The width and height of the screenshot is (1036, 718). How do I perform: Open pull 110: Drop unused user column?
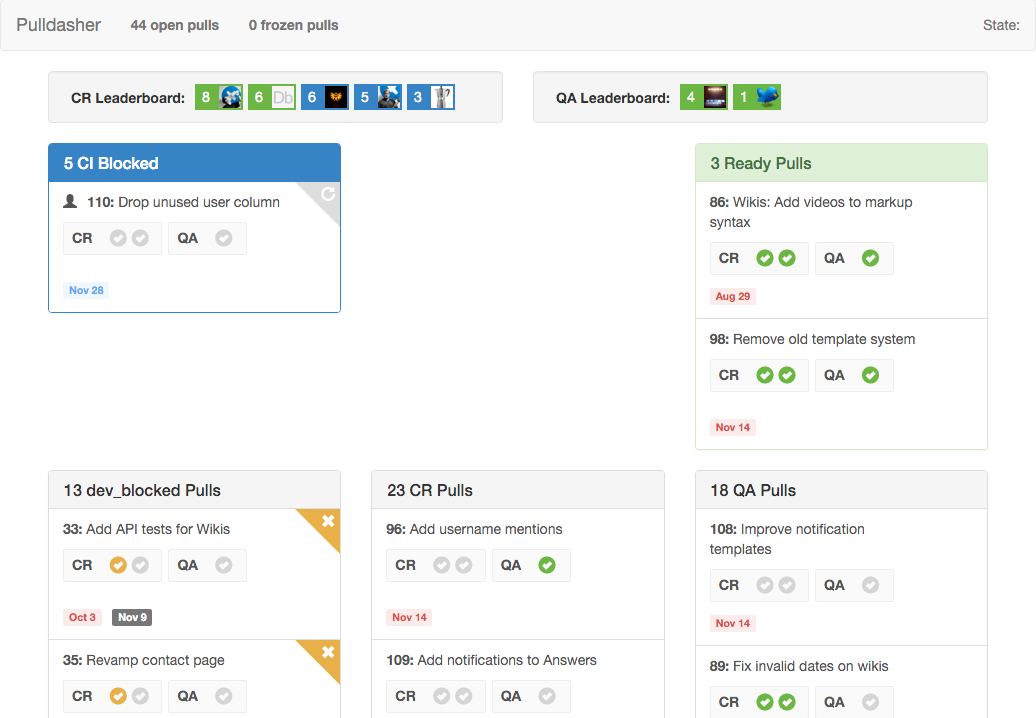click(184, 202)
